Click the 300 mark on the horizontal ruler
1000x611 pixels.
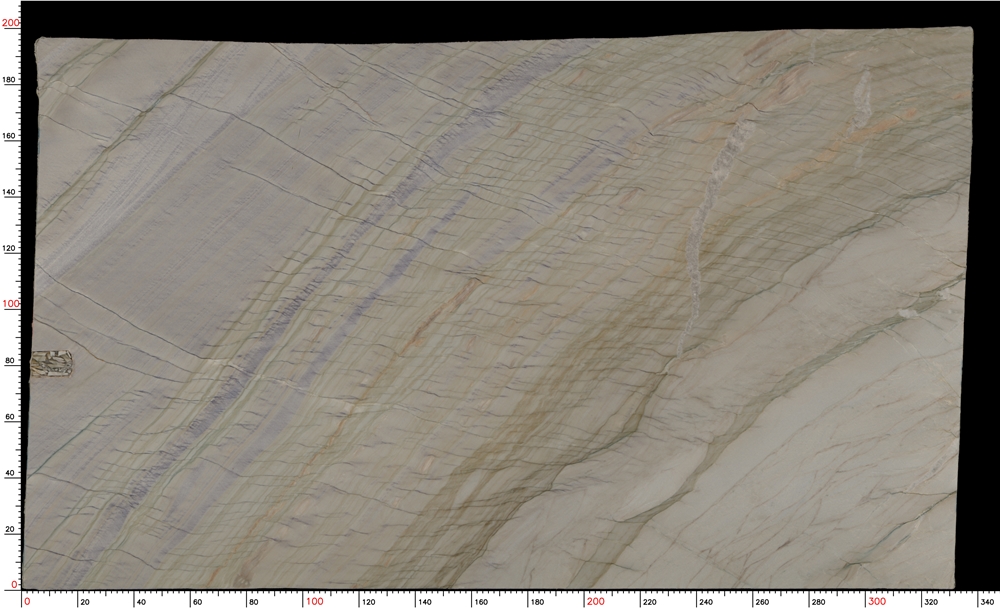click(877, 601)
